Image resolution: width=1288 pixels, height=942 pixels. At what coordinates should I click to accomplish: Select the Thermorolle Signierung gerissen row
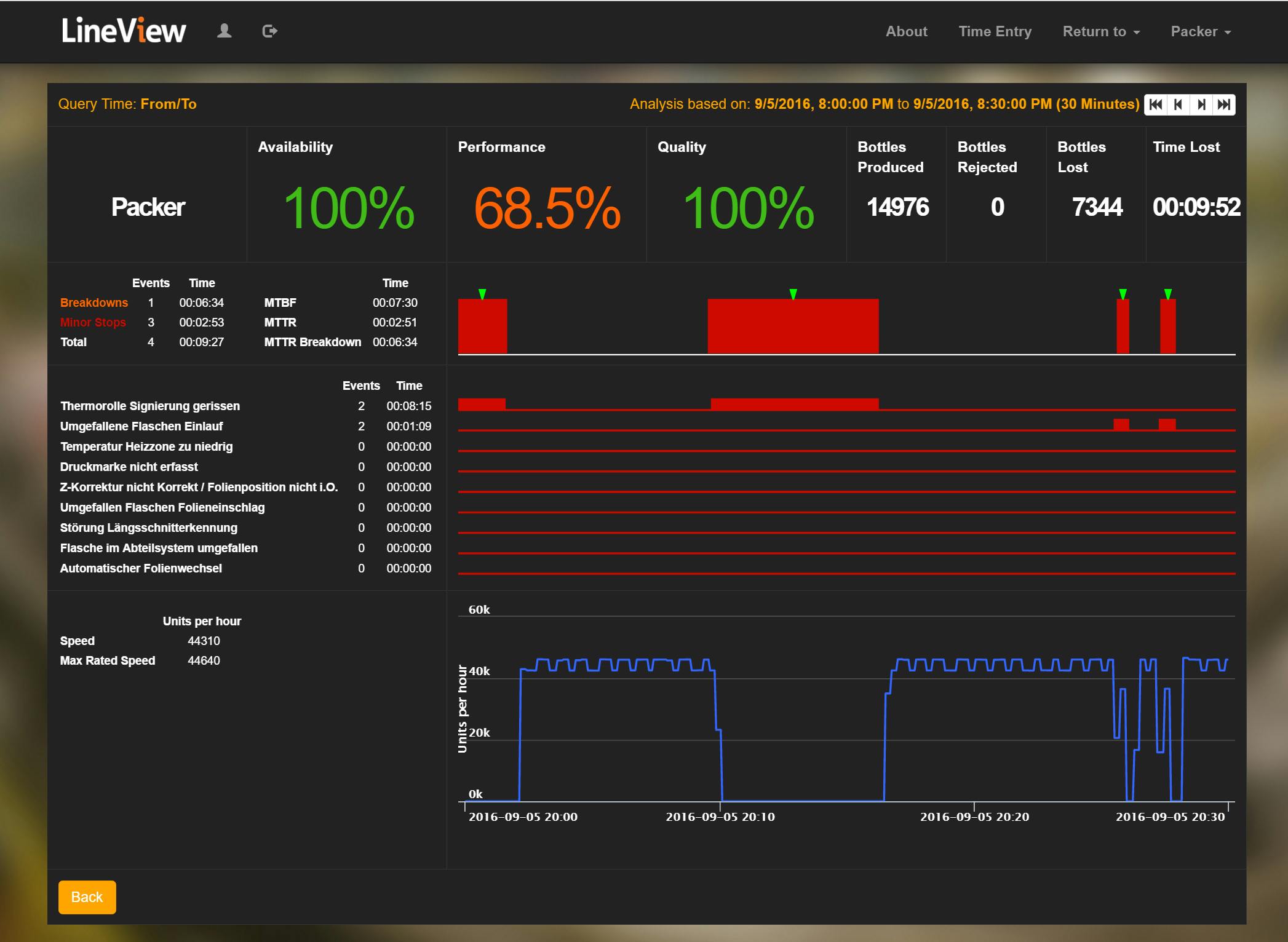[150, 406]
